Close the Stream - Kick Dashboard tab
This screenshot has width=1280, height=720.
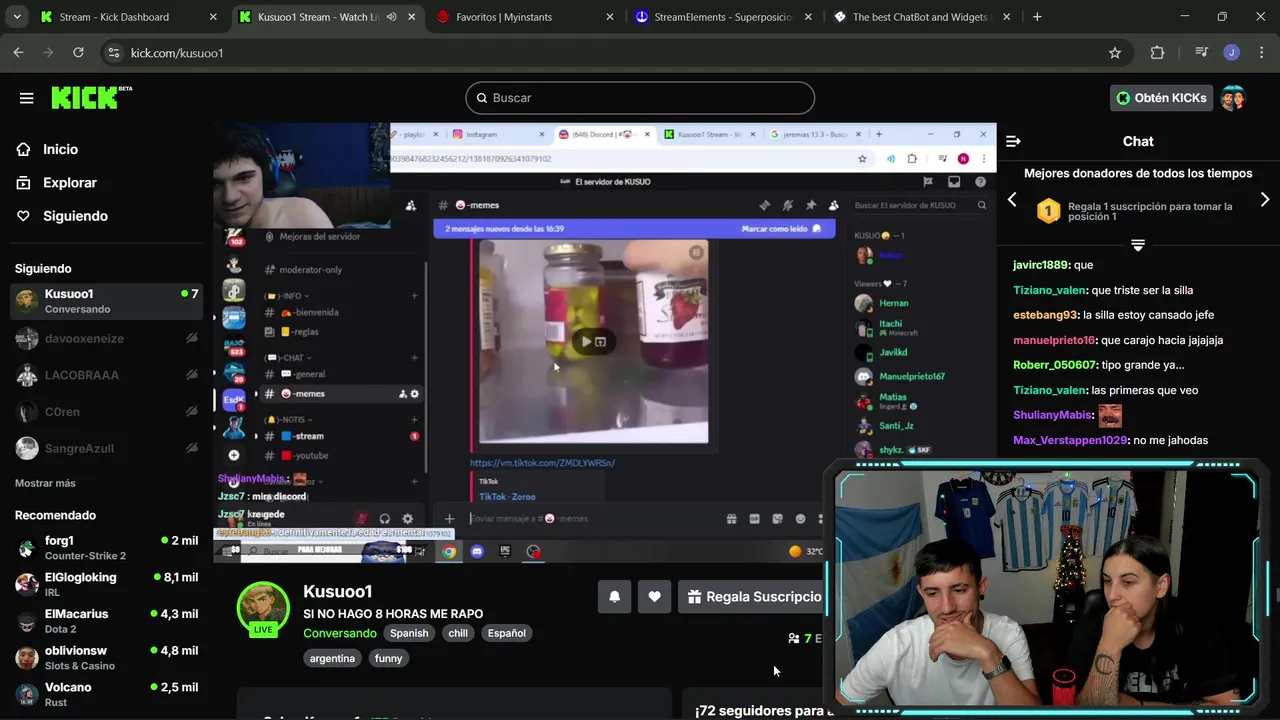pyautogui.click(x=213, y=17)
